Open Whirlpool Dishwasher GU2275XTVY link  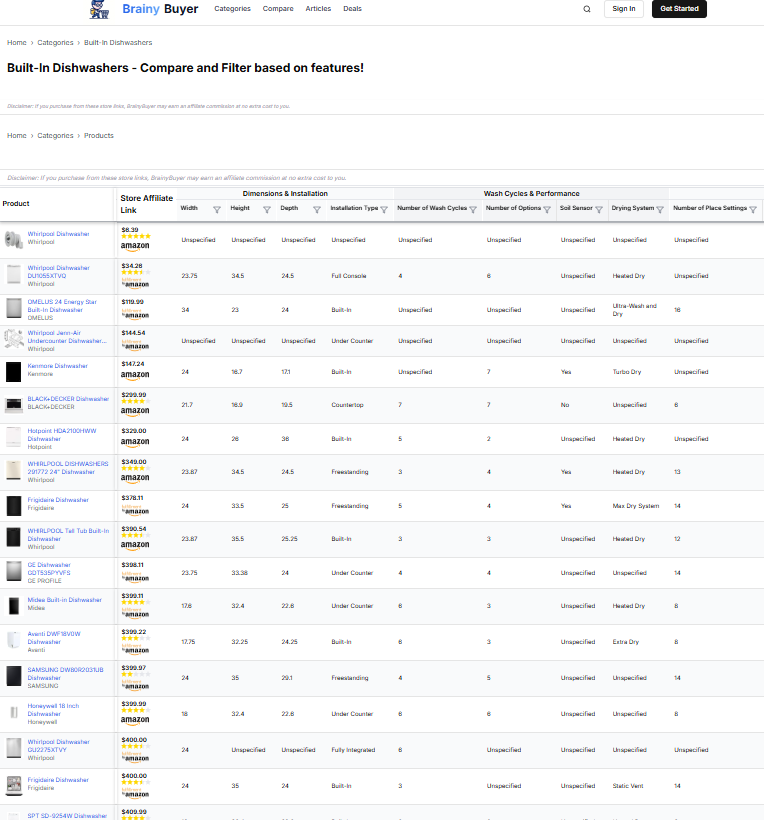click(x=59, y=746)
